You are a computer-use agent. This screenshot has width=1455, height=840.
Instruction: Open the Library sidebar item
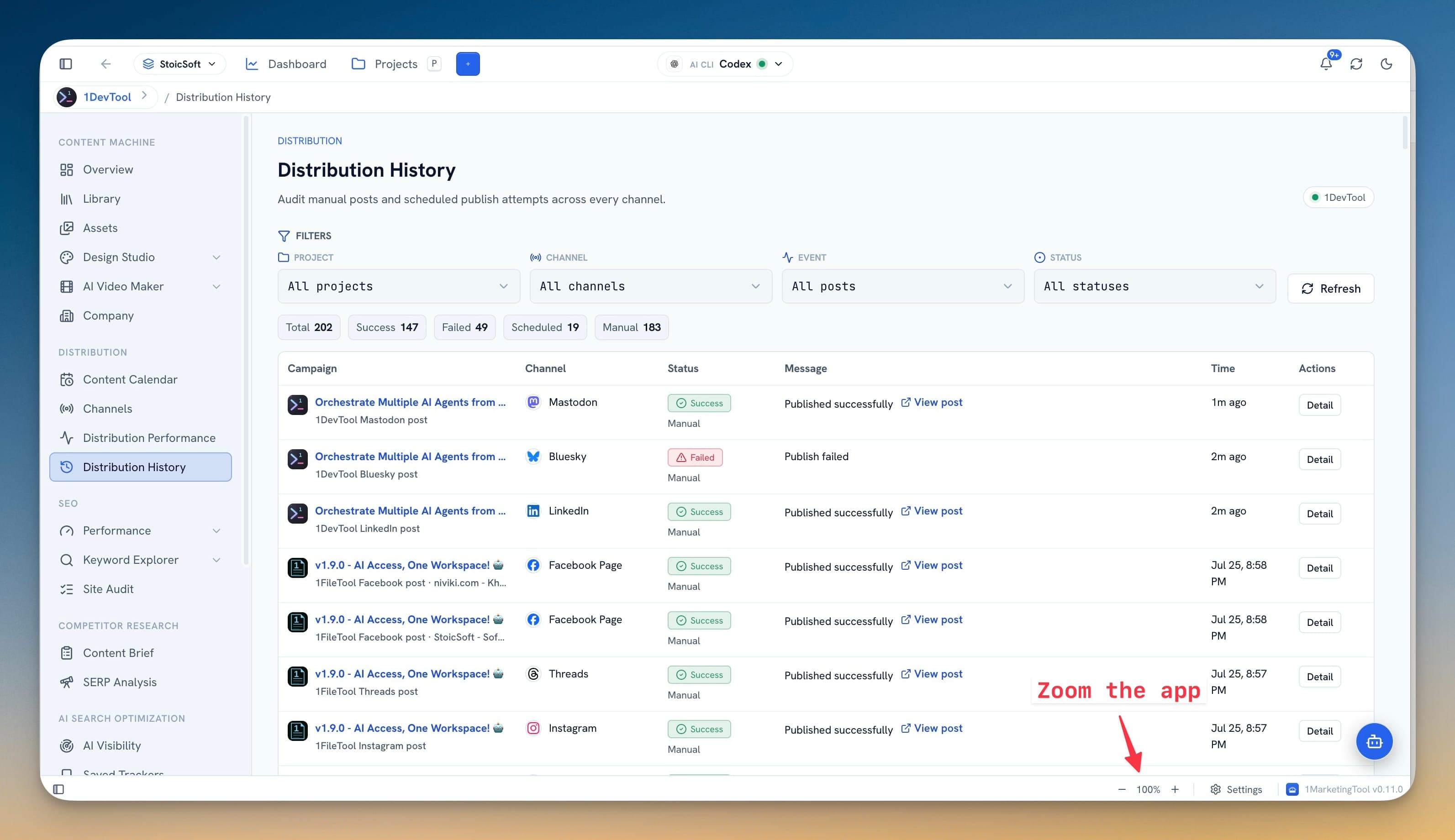tap(140, 199)
